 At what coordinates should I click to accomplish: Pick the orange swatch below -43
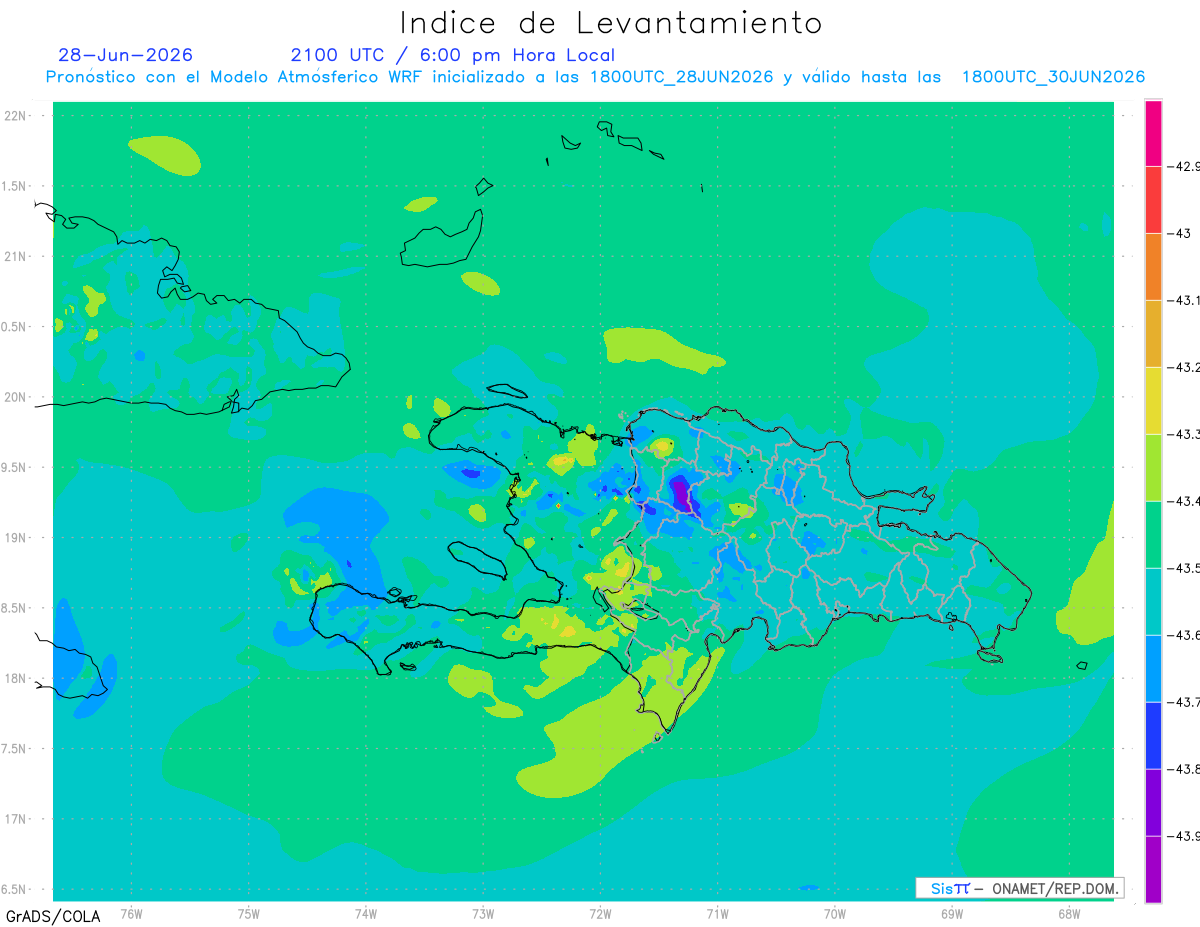point(1153,266)
